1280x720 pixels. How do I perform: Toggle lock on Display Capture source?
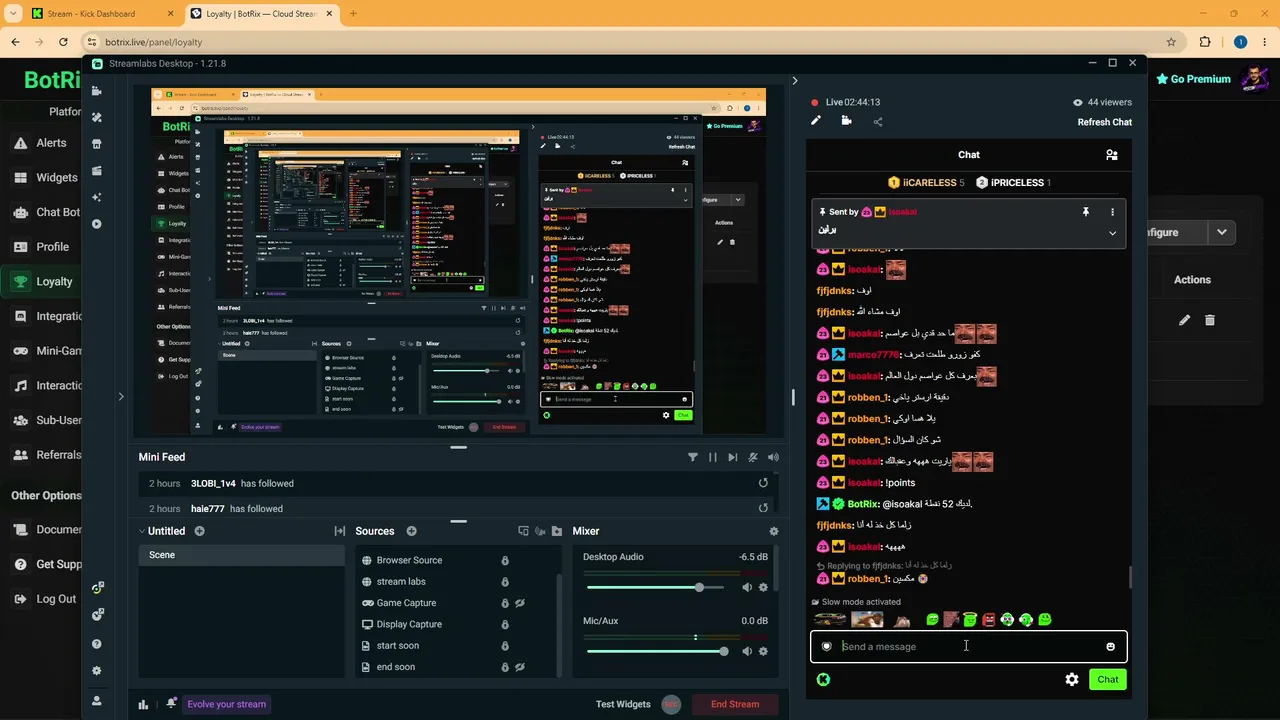(x=505, y=624)
